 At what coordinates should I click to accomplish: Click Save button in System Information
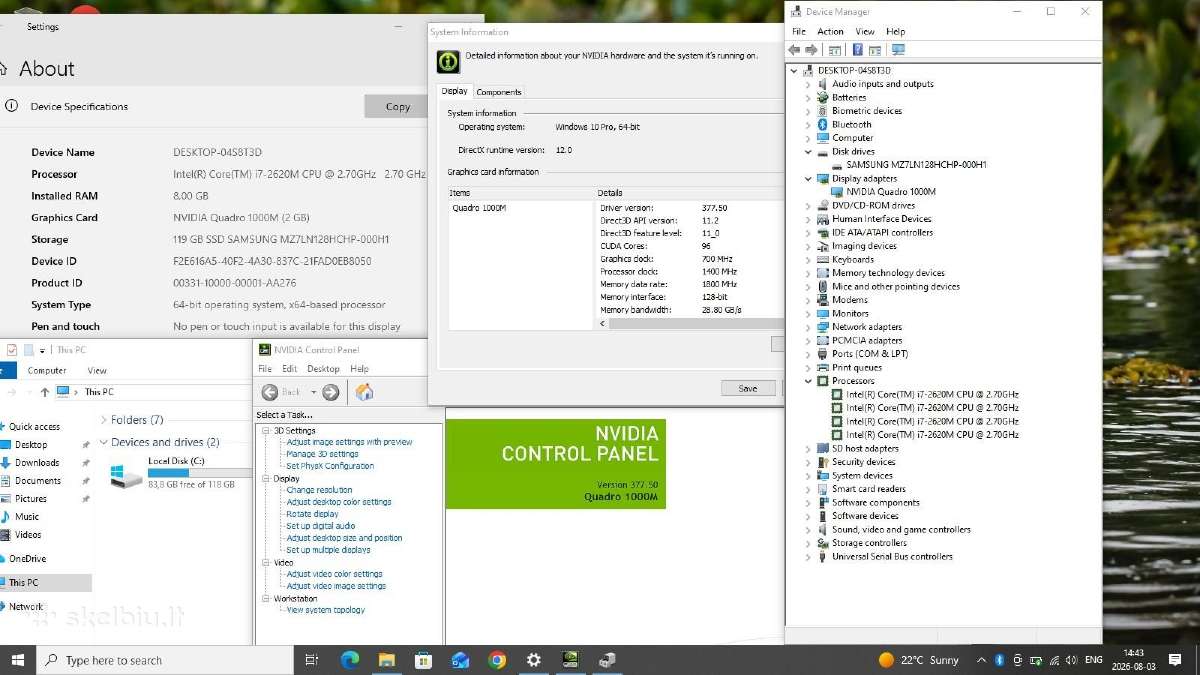pyautogui.click(x=748, y=388)
